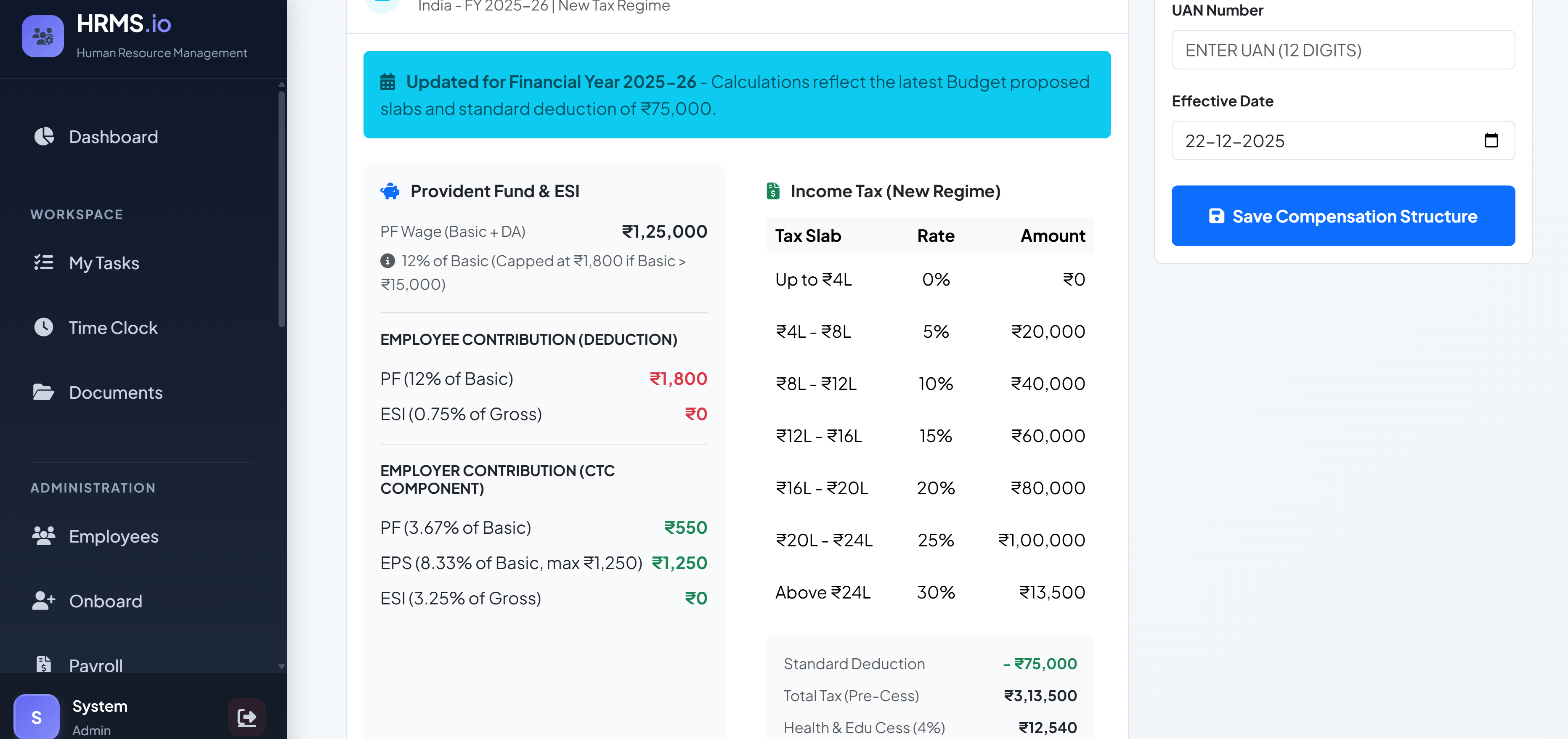Click the Effective Date field value
This screenshot has height=739, width=1568.
click(1234, 140)
